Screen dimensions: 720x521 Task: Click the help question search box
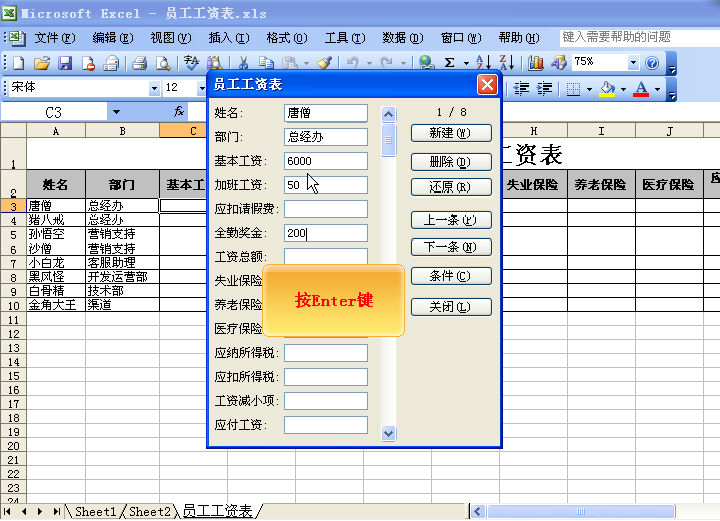(639, 37)
